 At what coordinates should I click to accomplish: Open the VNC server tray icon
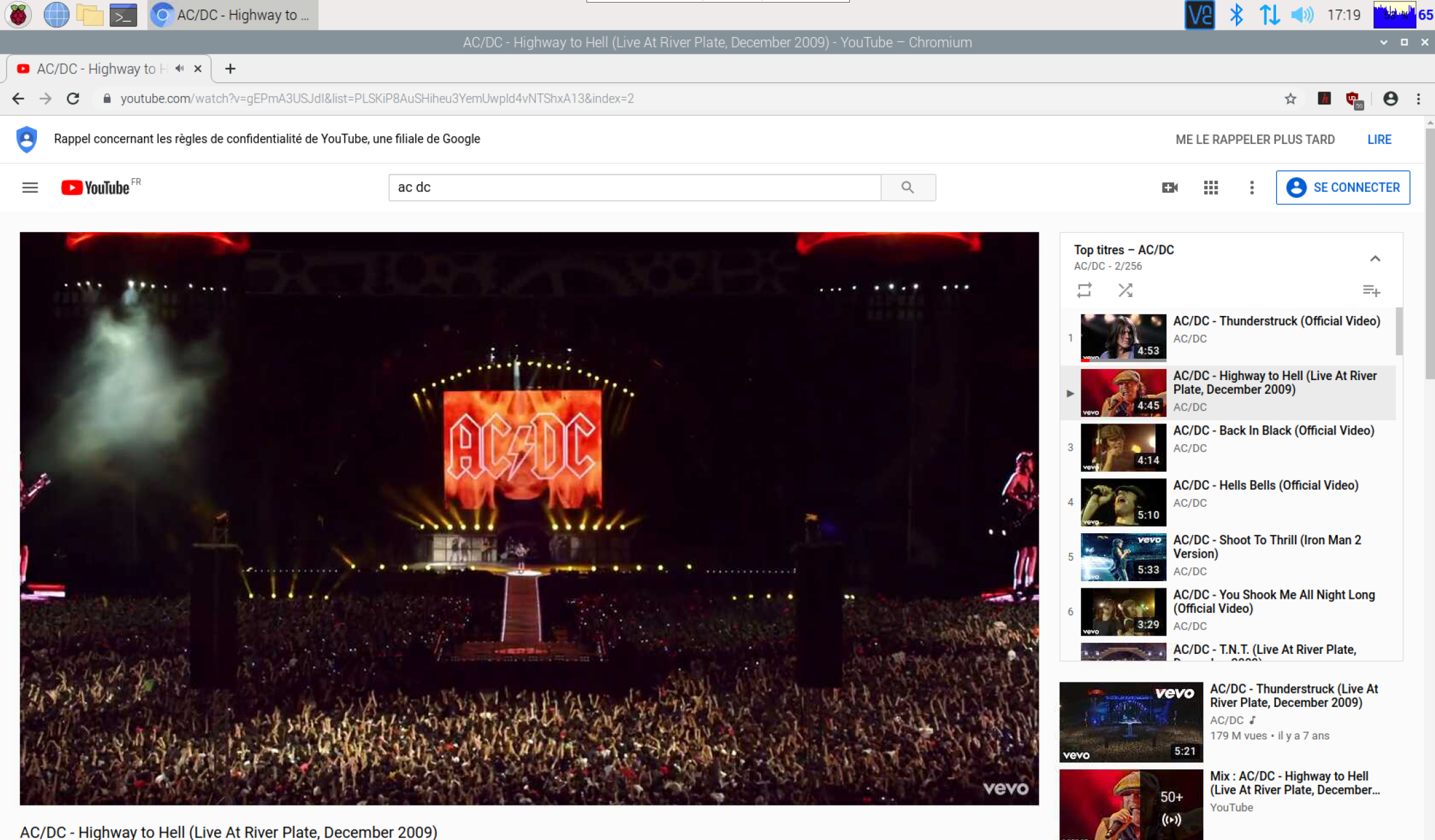[1199, 14]
